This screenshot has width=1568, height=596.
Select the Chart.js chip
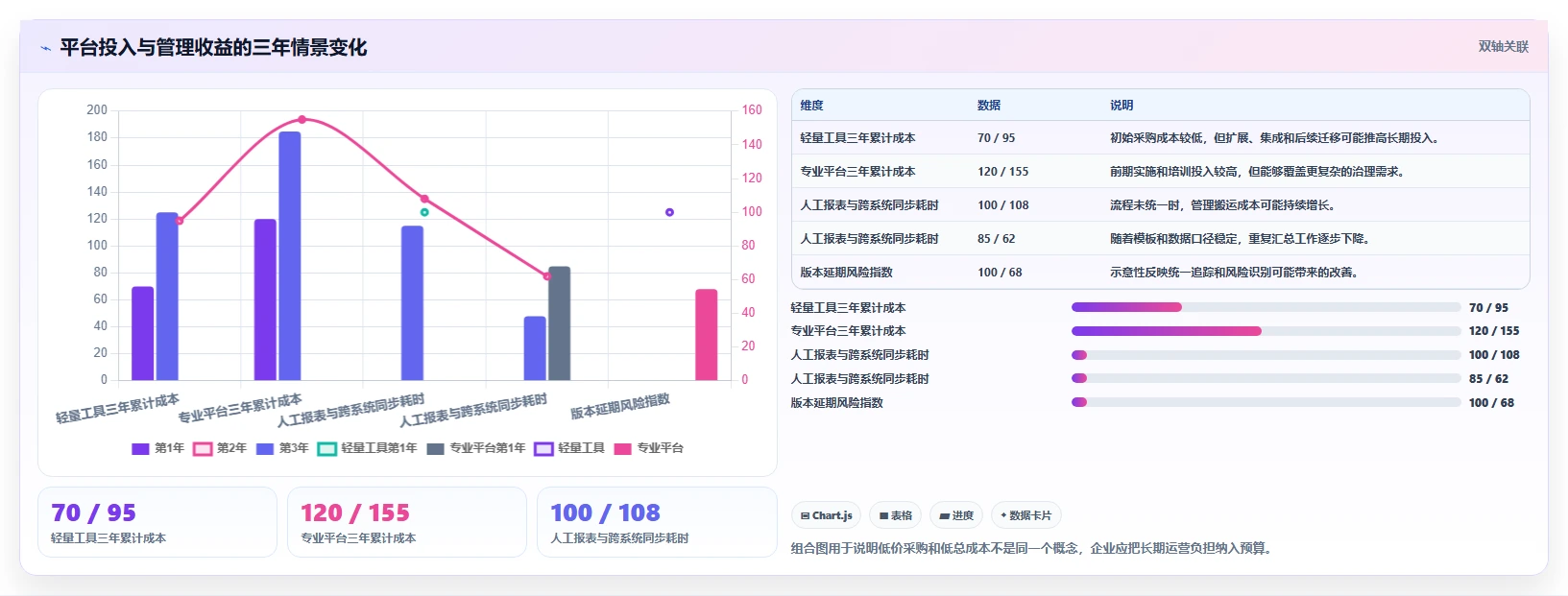[x=827, y=515]
